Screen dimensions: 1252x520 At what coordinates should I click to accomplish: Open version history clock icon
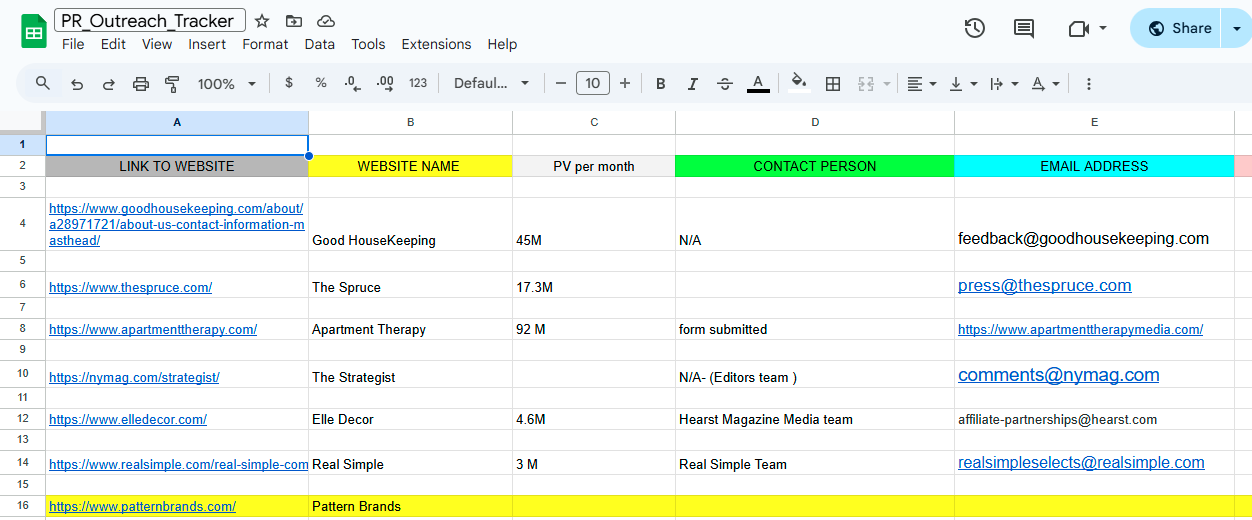(975, 28)
